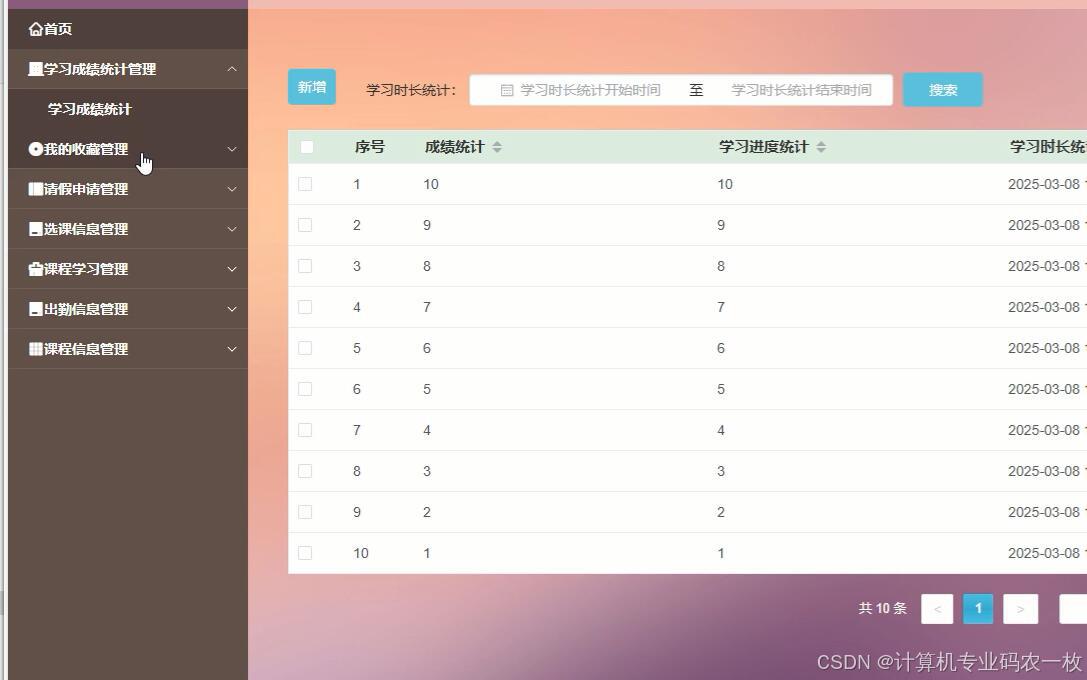
Task: Select page 1 in pagination
Action: (x=978, y=609)
